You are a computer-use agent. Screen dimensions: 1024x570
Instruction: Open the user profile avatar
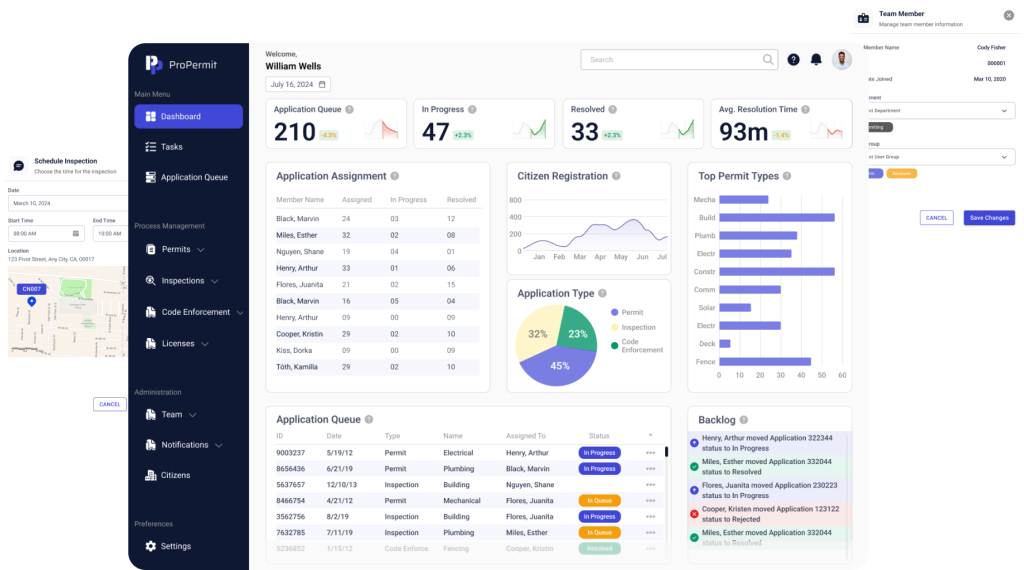pos(842,60)
